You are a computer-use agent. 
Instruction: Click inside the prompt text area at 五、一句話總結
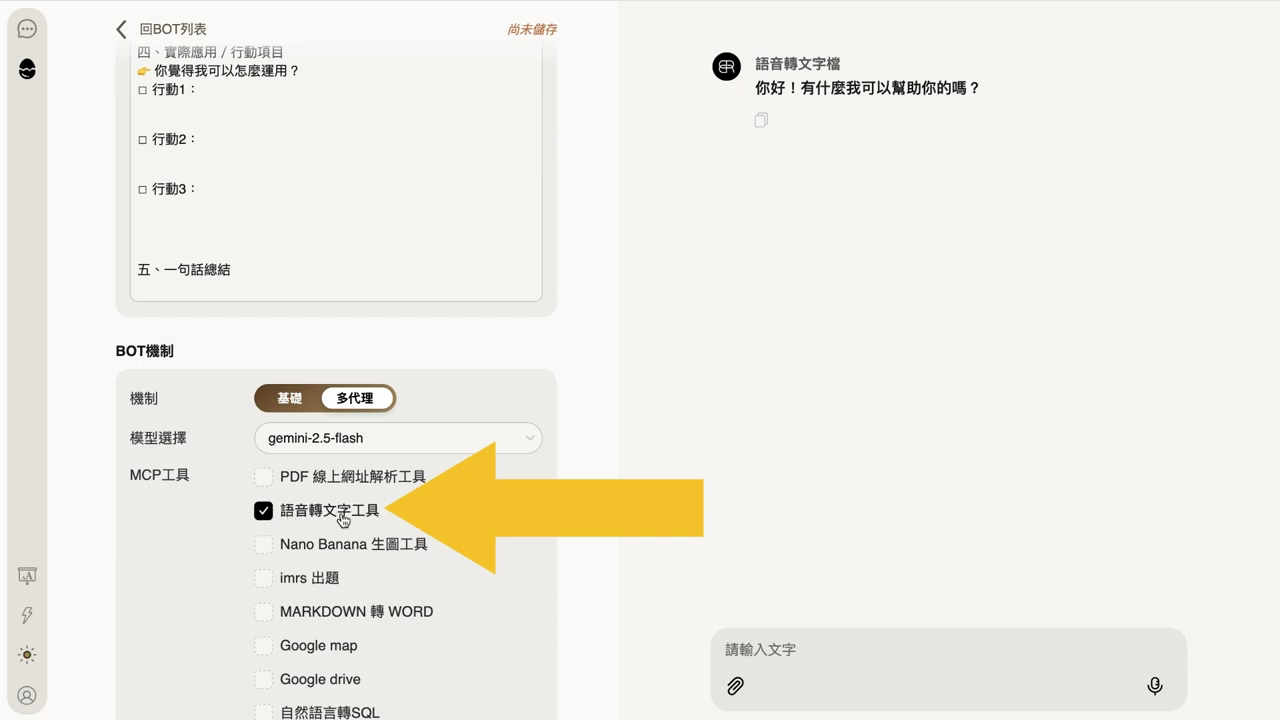coord(184,270)
